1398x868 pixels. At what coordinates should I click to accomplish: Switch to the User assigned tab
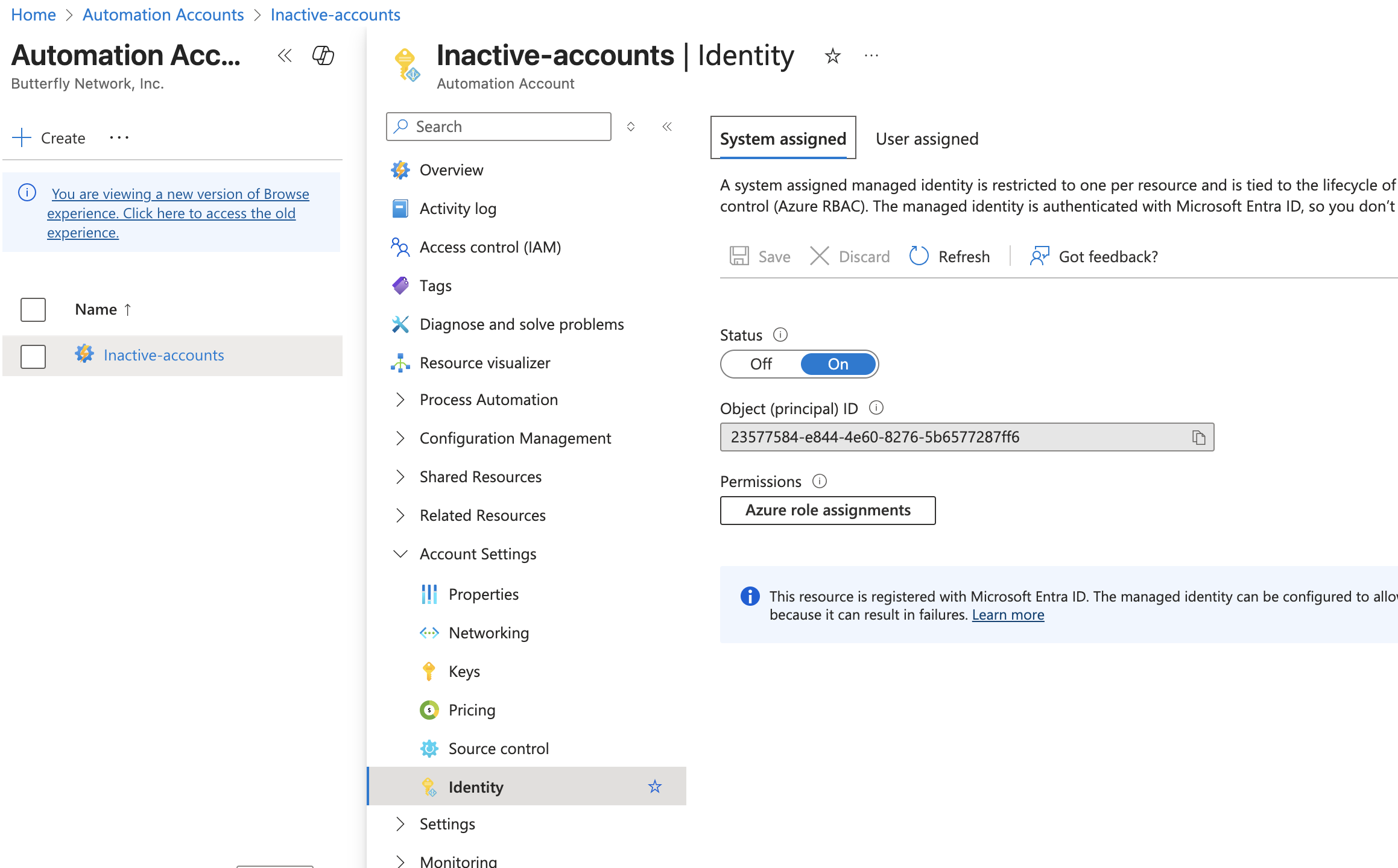point(927,139)
